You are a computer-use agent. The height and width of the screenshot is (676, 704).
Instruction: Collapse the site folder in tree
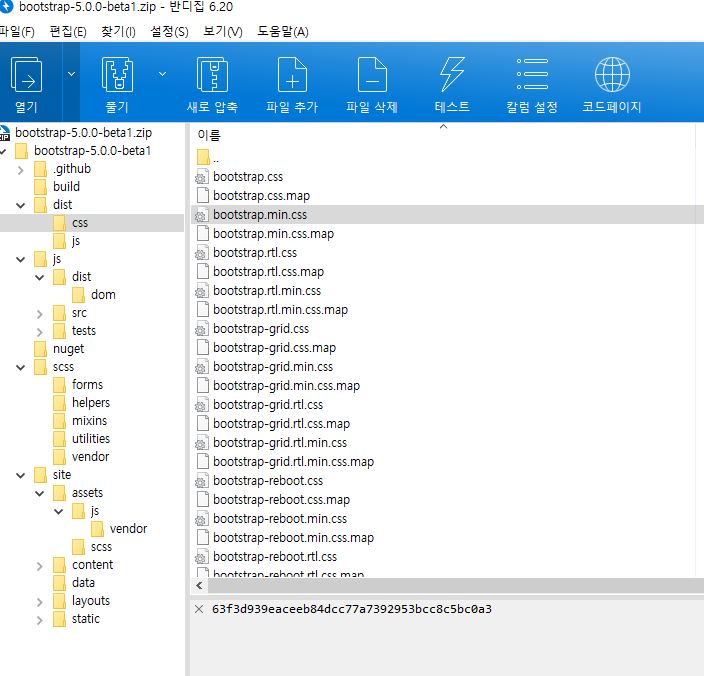(x=21, y=475)
